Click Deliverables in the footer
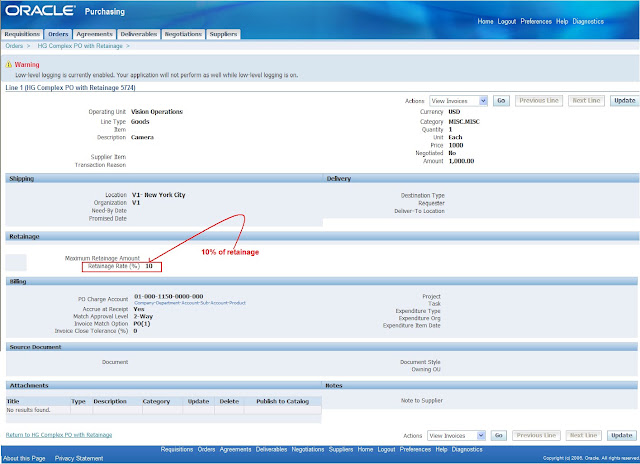Viewport: 640px width, 464px height. tap(271, 449)
